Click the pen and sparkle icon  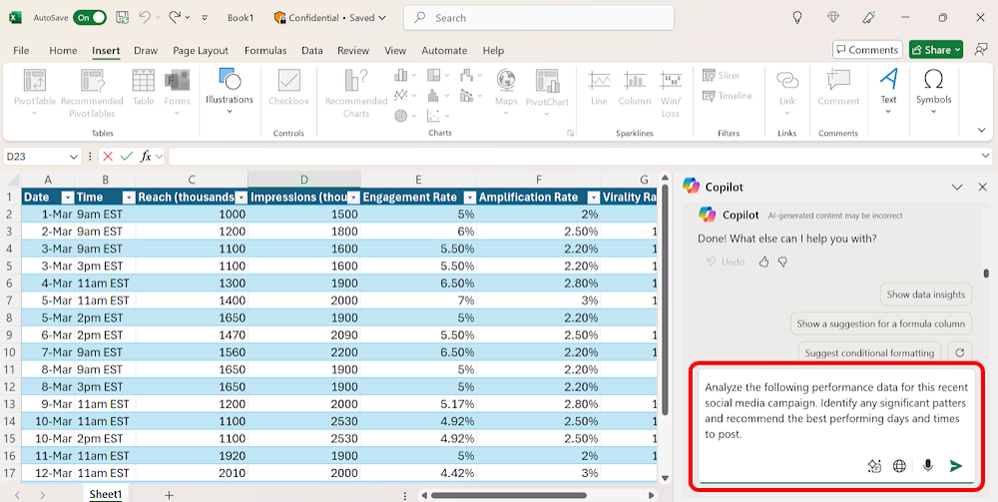[x=868, y=18]
